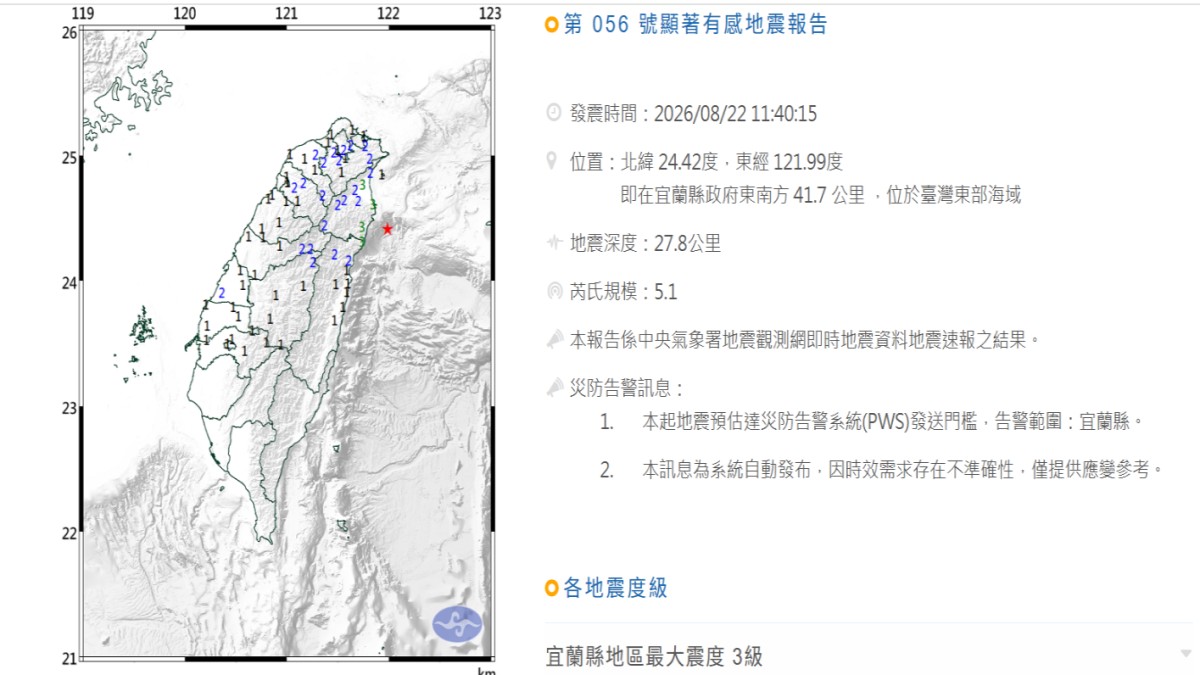The height and width of the screenshot is (675, 1200).
Task: Click the megaphone icon beside 本報告係
Action: tap(553, 340)
